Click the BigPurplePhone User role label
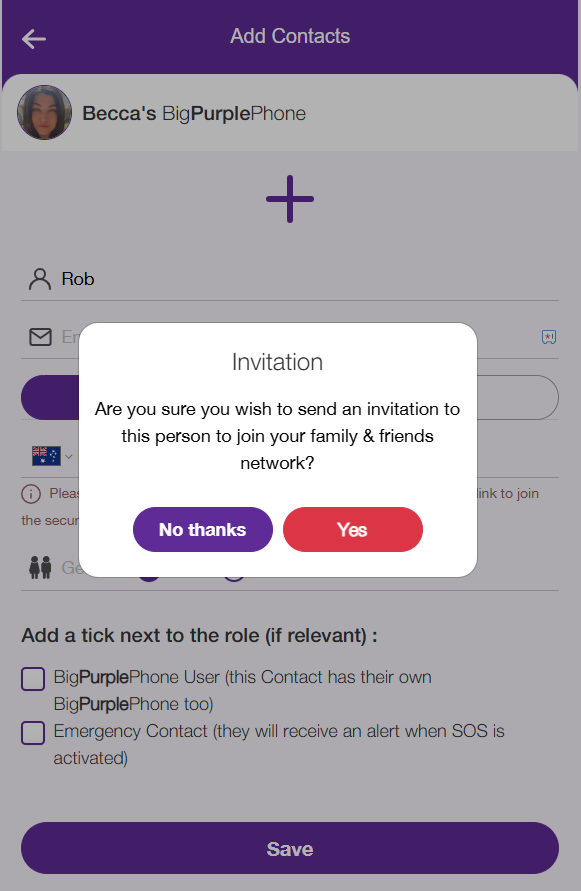The image size is (581, 891). pyautogui.click(x=243, y=690)
